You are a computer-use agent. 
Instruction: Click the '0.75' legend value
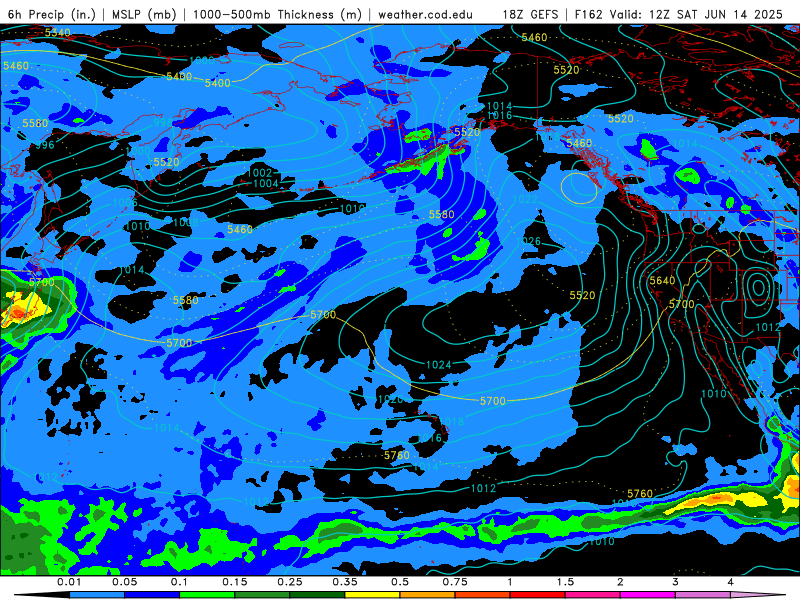click(x=455, y=582)
